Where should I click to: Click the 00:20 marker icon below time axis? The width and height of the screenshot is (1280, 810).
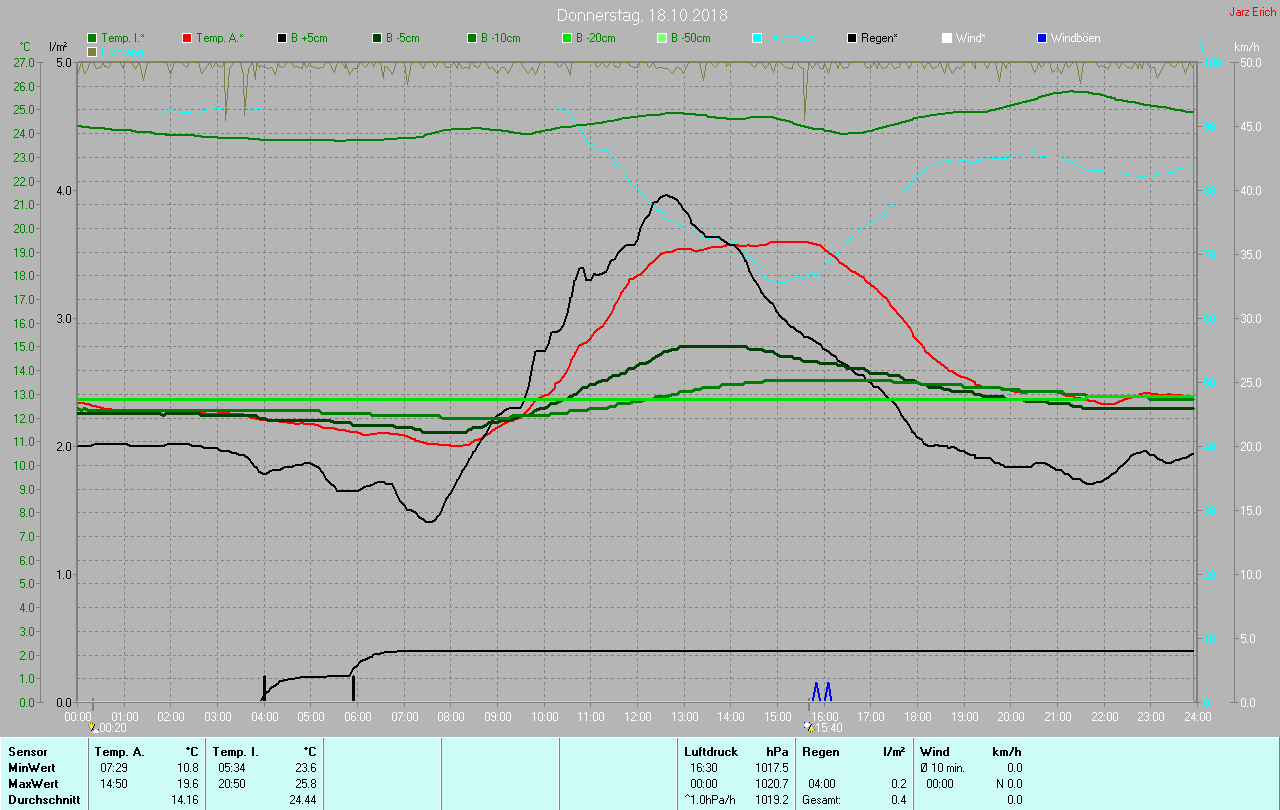93,727
